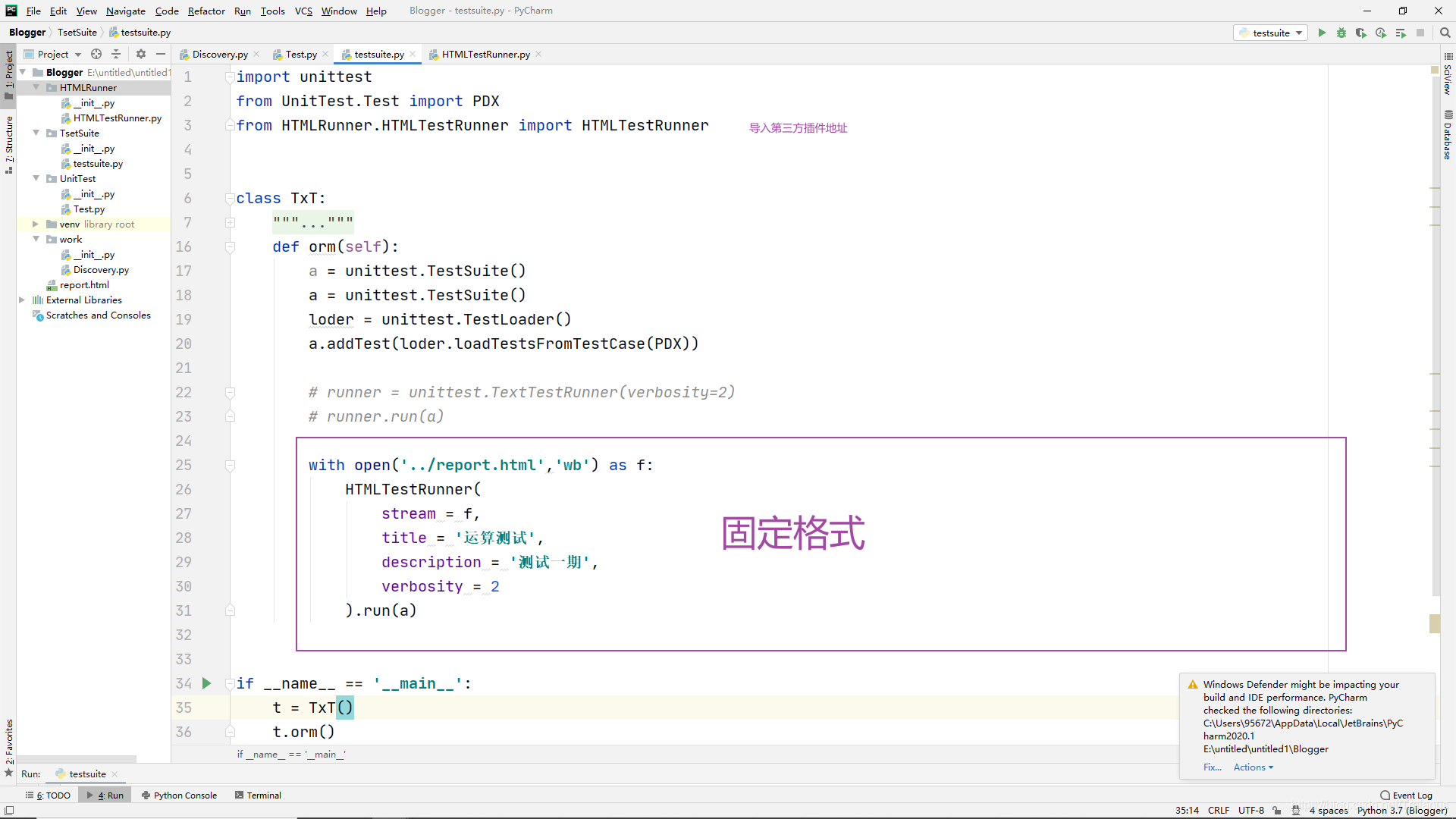Open Search Everywhere magnifier icon
Viewport: 1456px width, 819px height.
pos(1445,33)
